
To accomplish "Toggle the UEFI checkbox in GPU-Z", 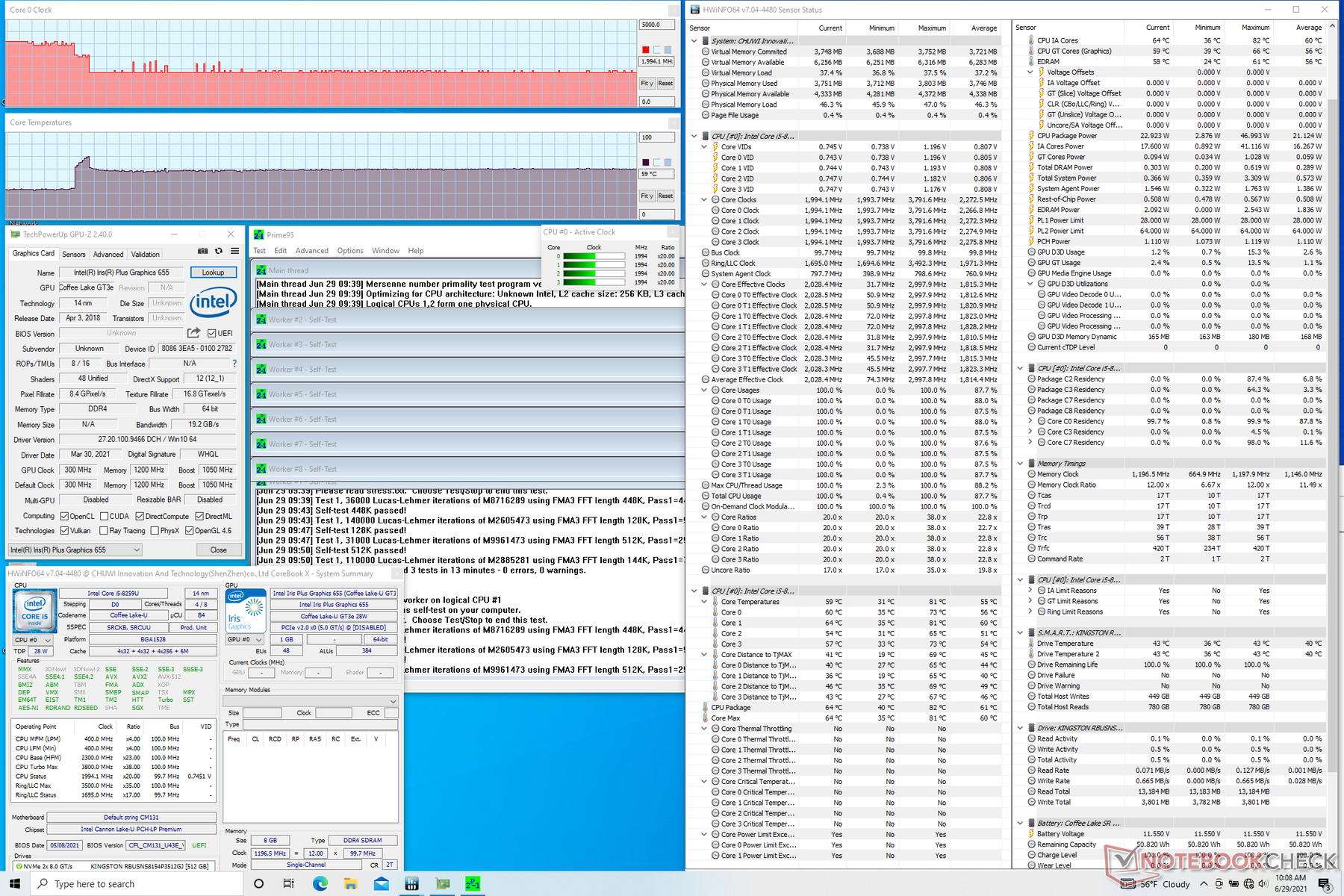I will [212, 333].
